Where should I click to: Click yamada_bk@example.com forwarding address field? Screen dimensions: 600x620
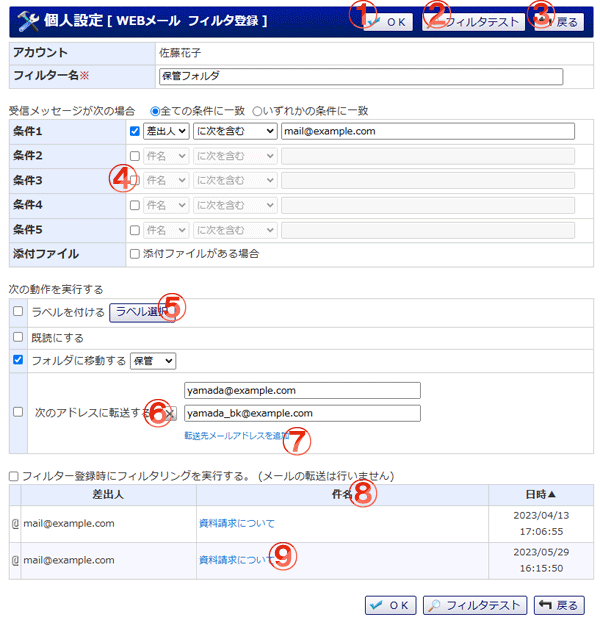[302, 413]
